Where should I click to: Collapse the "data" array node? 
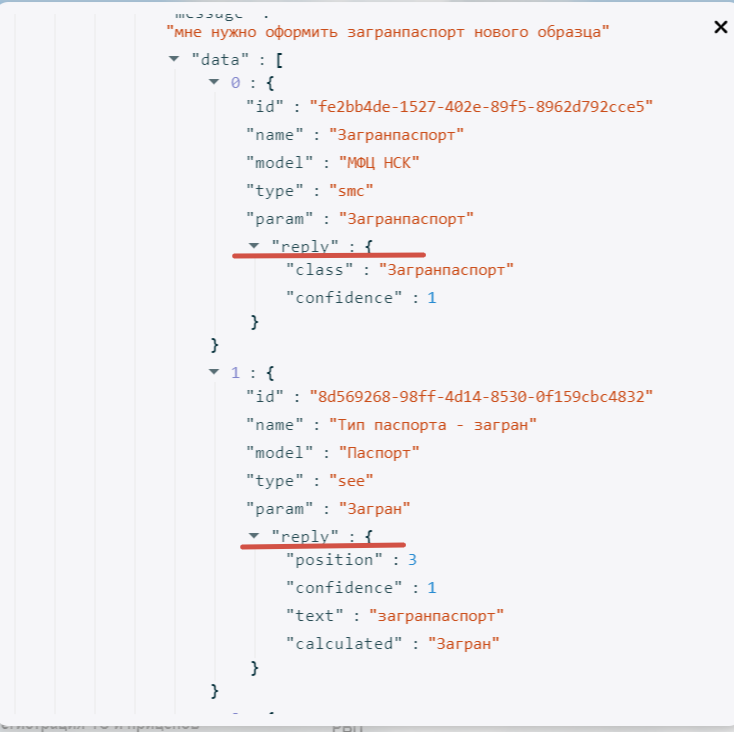click(177, 60)
